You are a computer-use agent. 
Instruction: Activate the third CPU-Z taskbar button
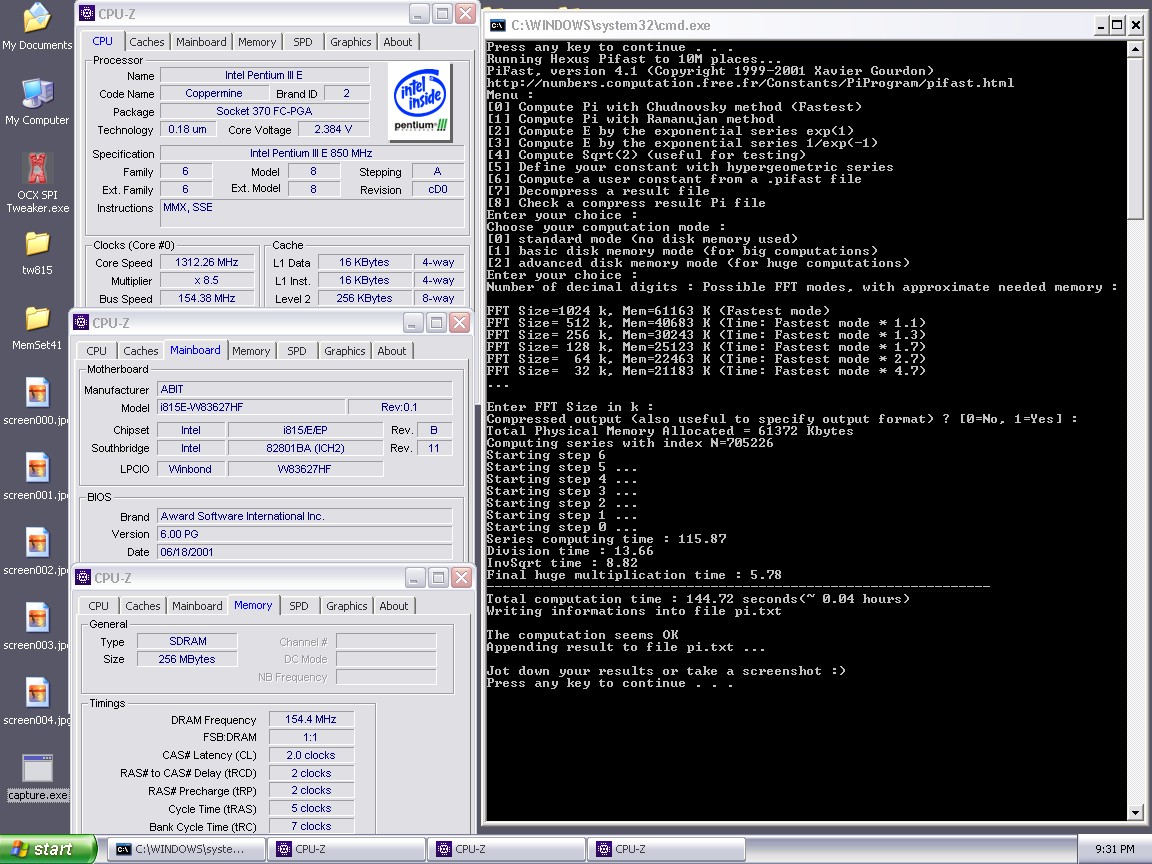point(666,849)
